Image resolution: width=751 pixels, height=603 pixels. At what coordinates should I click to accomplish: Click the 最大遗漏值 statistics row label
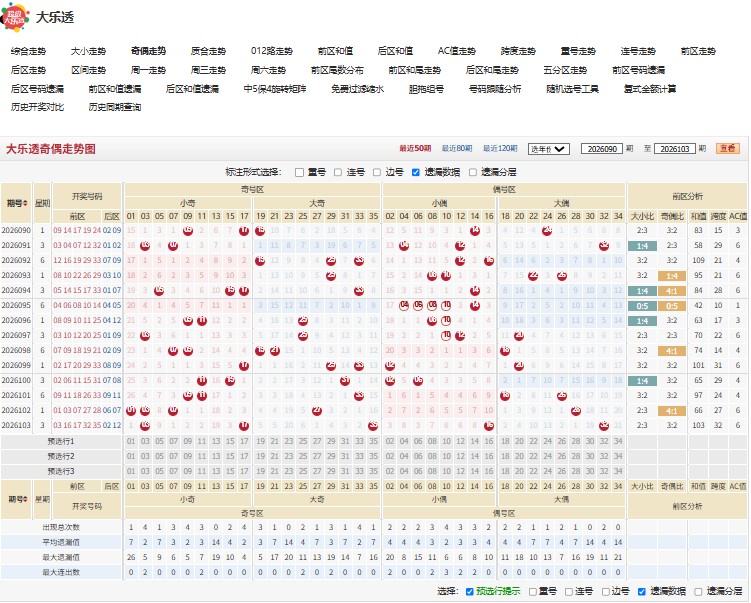tap(61, 557)
